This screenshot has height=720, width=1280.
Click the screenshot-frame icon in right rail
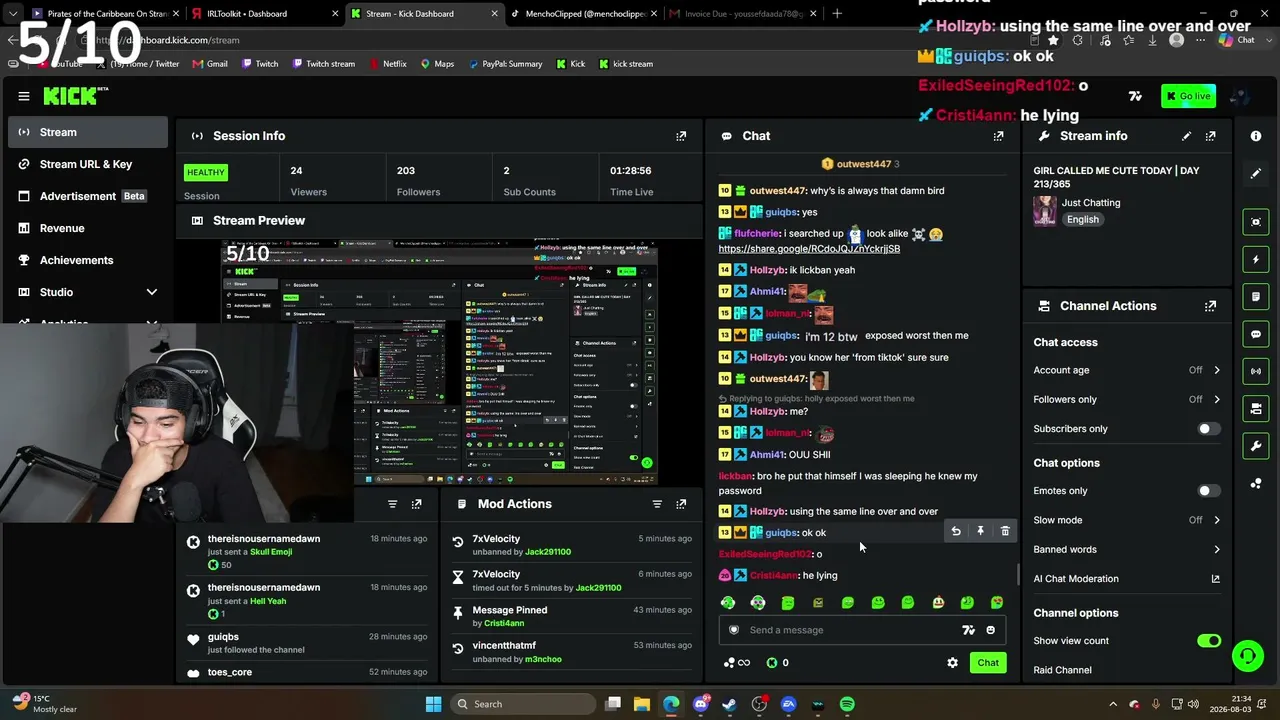point(1256,222)
